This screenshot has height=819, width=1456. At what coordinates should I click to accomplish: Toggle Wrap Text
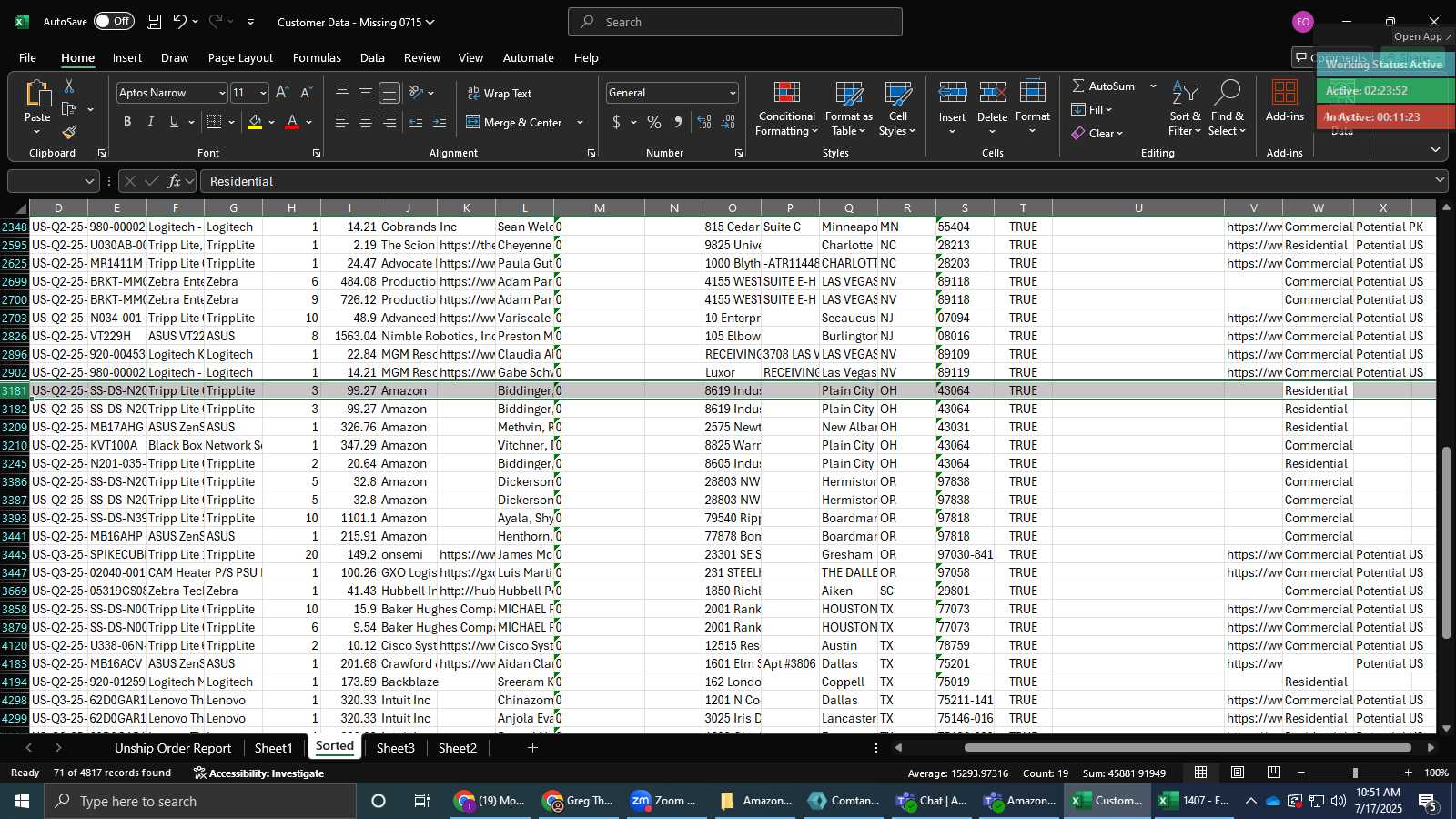[x=500, y=93]
